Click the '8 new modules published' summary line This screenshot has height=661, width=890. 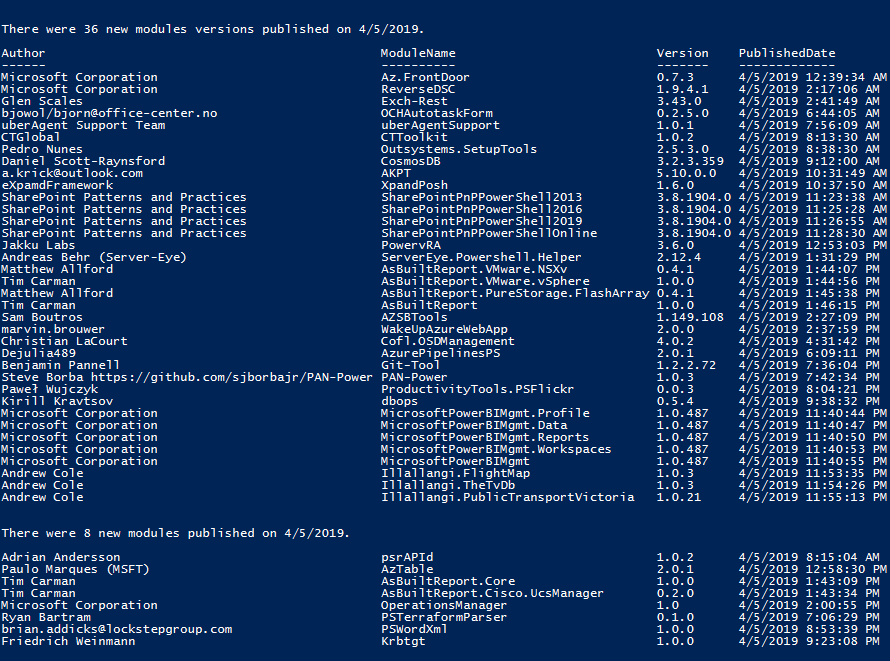click(175, 533)
